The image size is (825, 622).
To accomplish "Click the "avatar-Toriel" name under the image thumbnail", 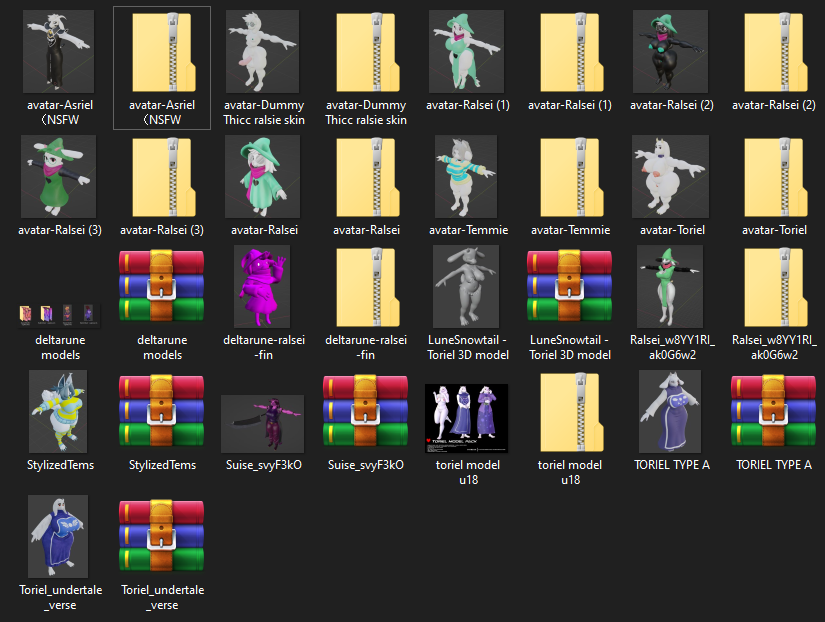I will (x=672, y=230).
